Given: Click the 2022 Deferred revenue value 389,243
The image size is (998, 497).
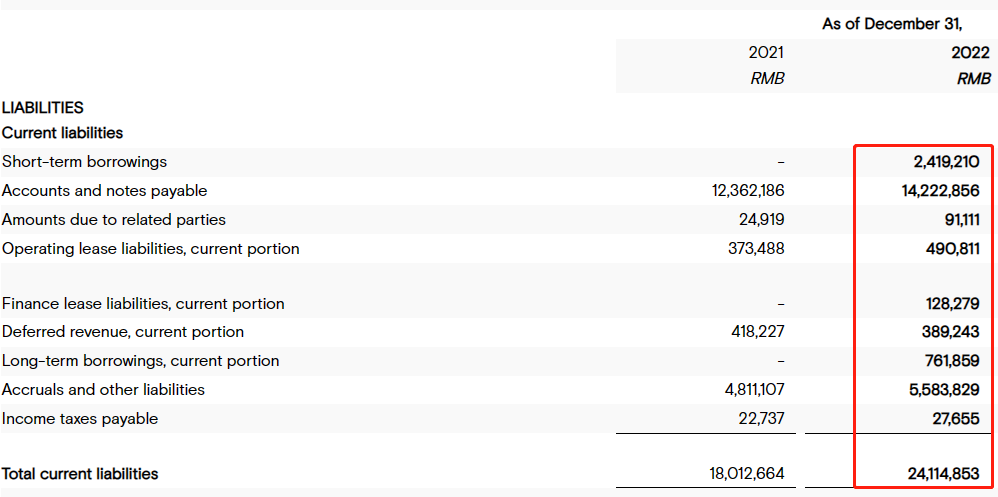Looking at the screenshot, I should [952, 332].
